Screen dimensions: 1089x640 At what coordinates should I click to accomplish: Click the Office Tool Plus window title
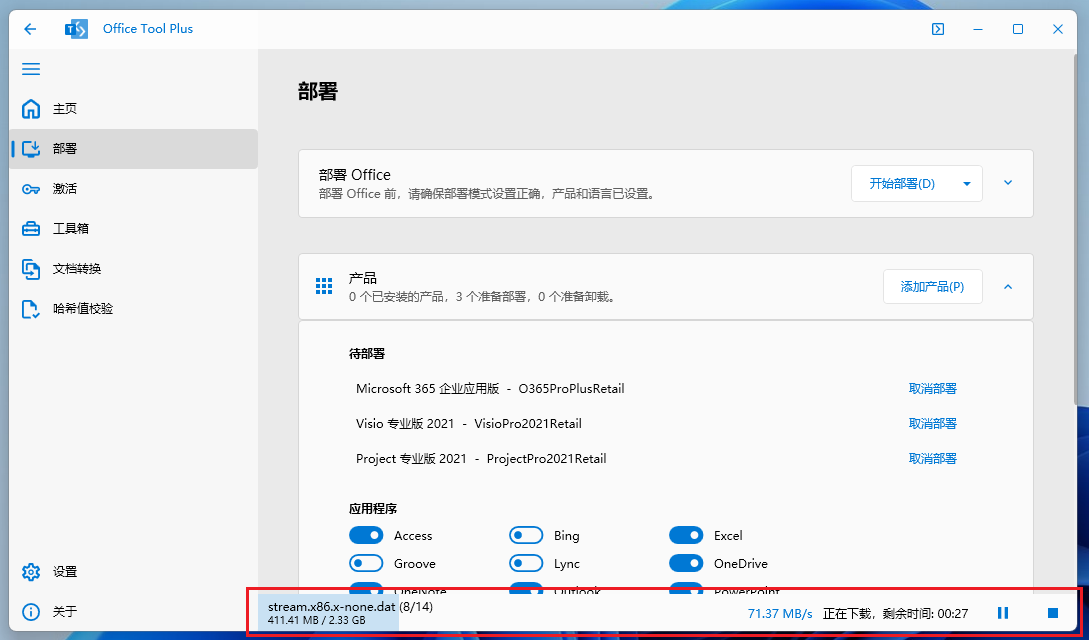coord(148,29)
